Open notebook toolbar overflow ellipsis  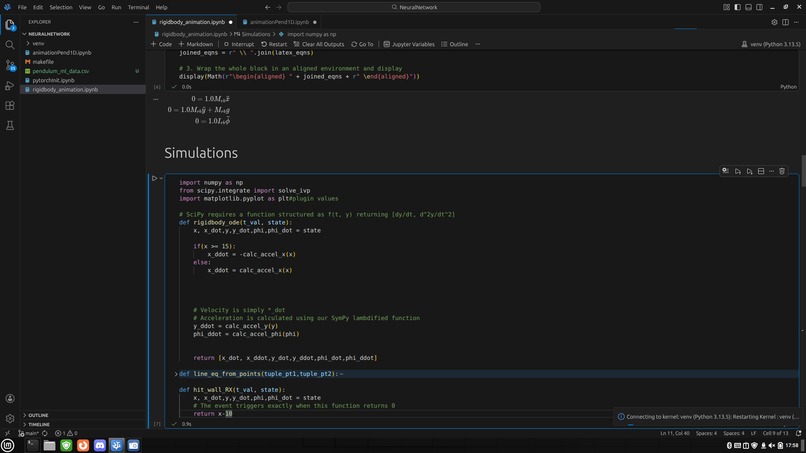click(x=478, y=44)
